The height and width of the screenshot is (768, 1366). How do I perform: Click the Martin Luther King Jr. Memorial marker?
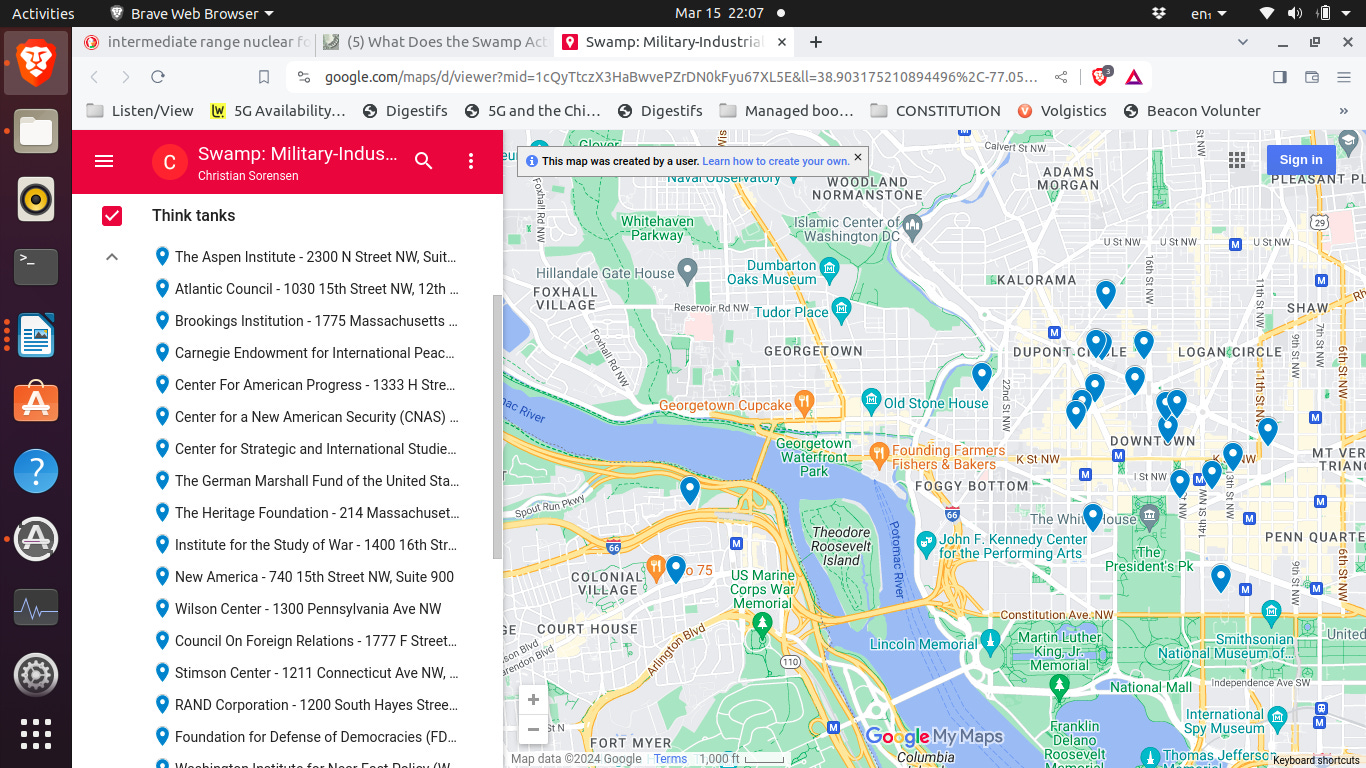[1059, 686]
